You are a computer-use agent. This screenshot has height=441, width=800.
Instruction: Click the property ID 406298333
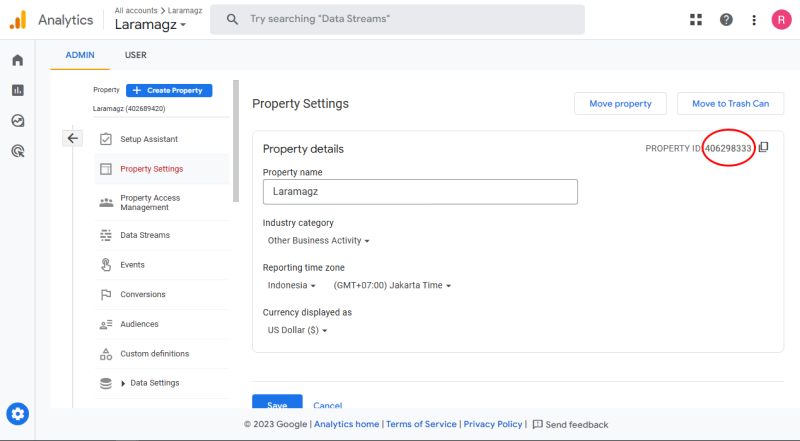pos(728,148)
